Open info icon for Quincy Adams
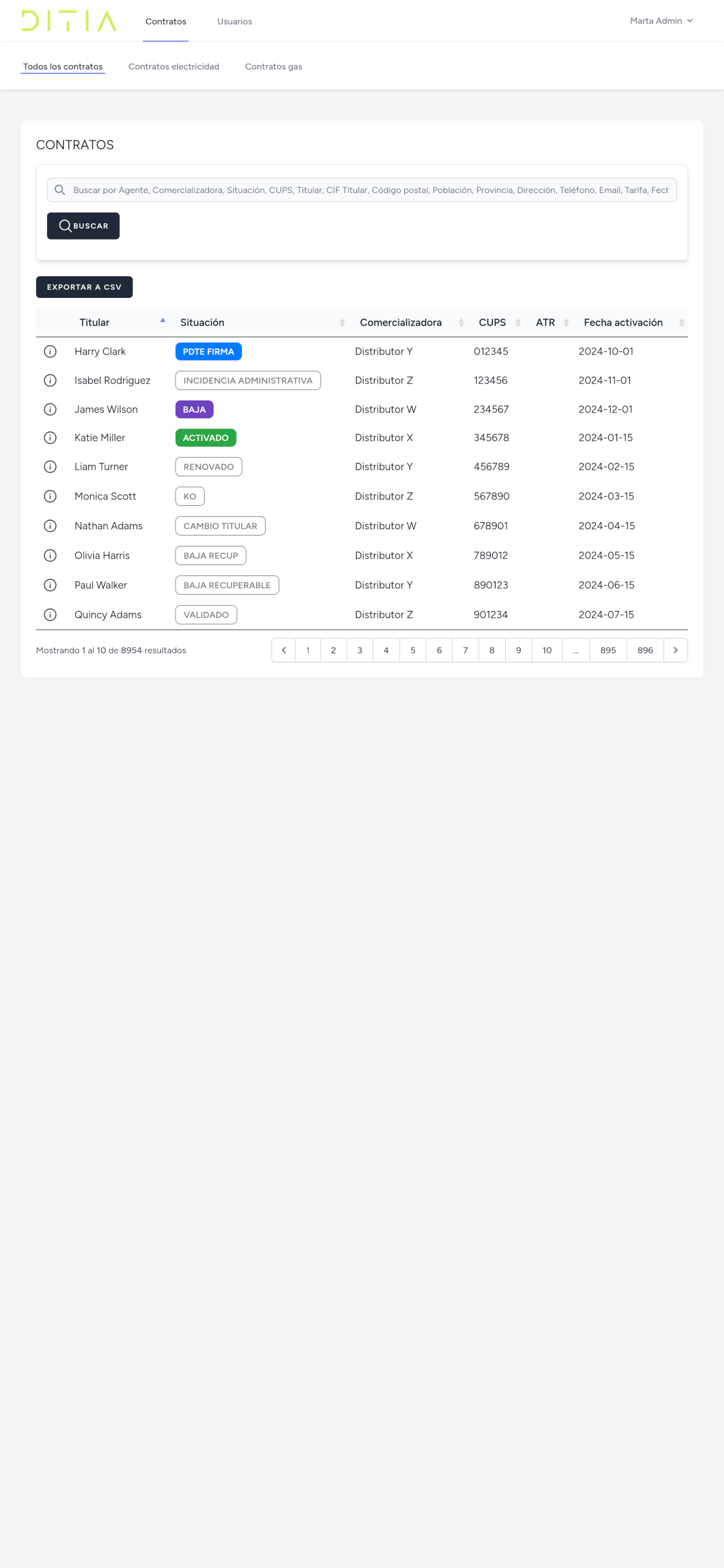The image size is (724, 1568). coord(50,615)
